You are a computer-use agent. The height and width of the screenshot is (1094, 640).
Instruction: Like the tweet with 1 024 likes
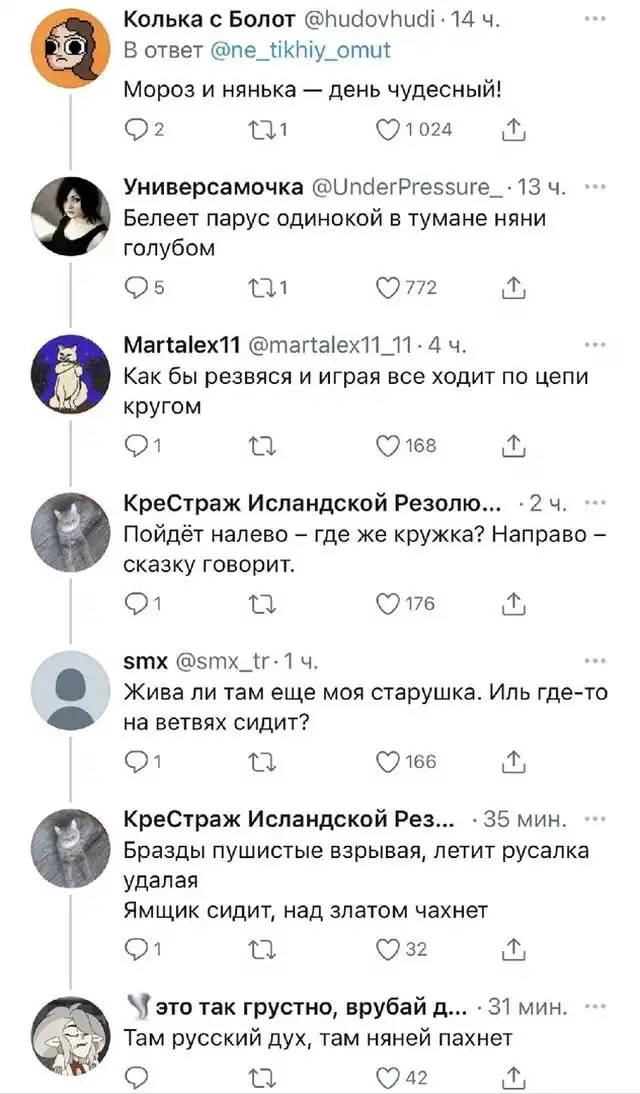[x=384, y=129]
